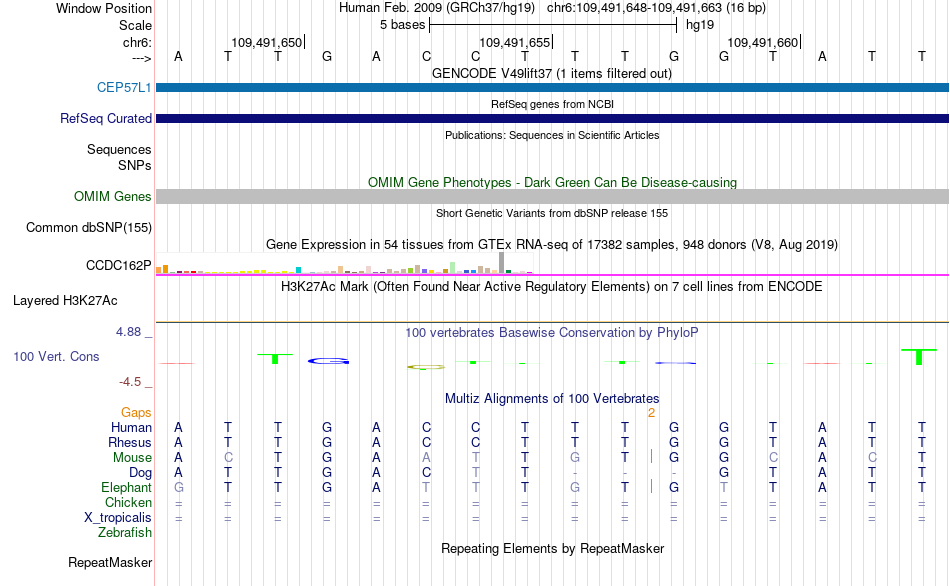This screenshot has height=586, width=950.
Task: Click the first base A in reference sequence
Action: 178,56
